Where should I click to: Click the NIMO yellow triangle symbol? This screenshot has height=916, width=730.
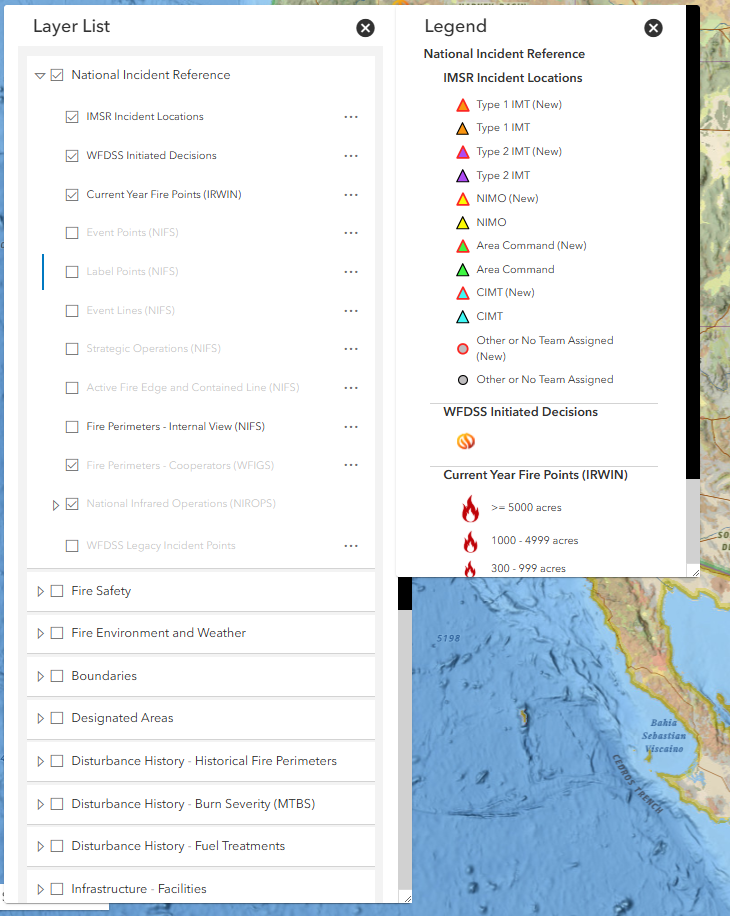click(x=463, y=223)
